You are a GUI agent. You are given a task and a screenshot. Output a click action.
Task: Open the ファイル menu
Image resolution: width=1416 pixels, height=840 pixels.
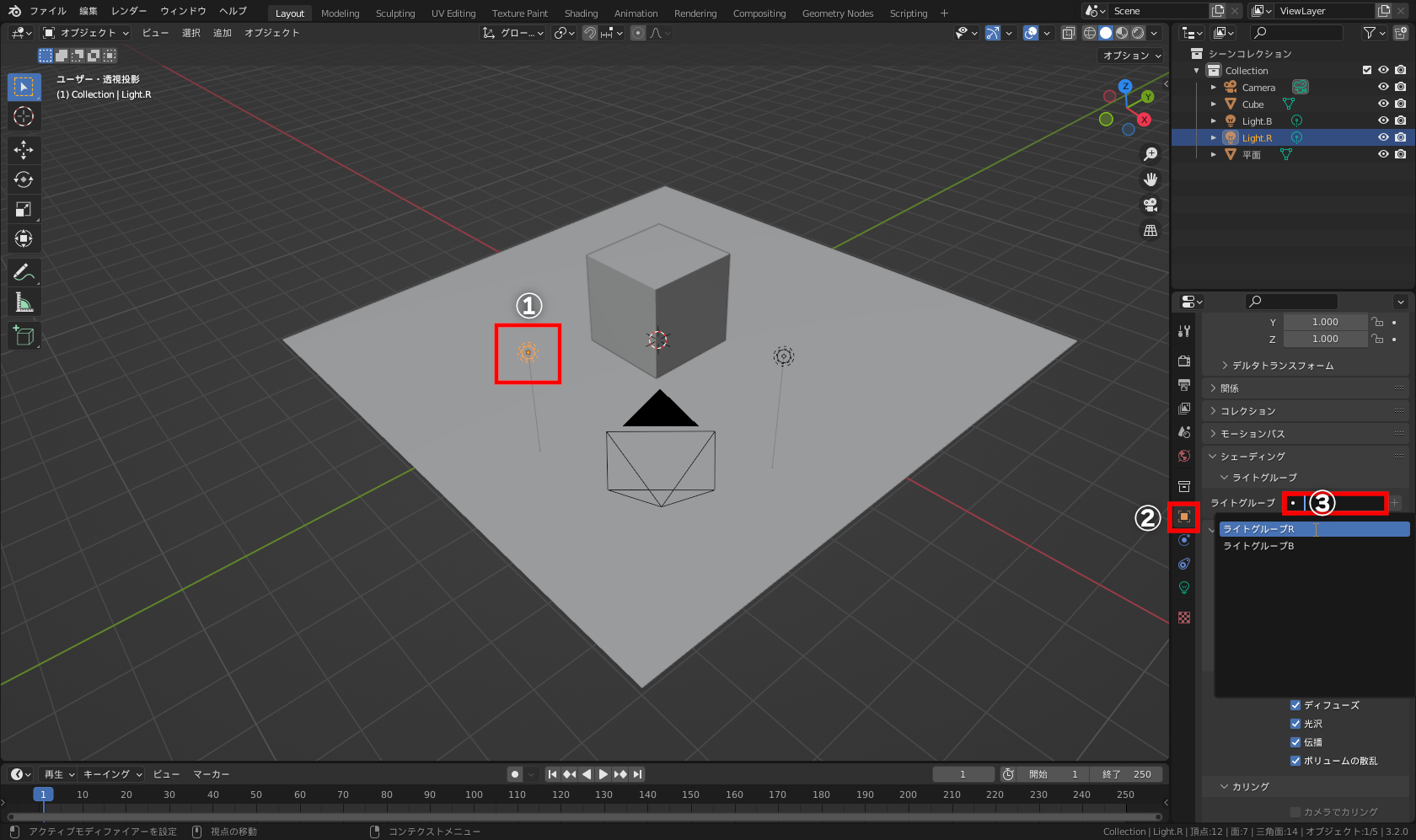pos(48,11)
